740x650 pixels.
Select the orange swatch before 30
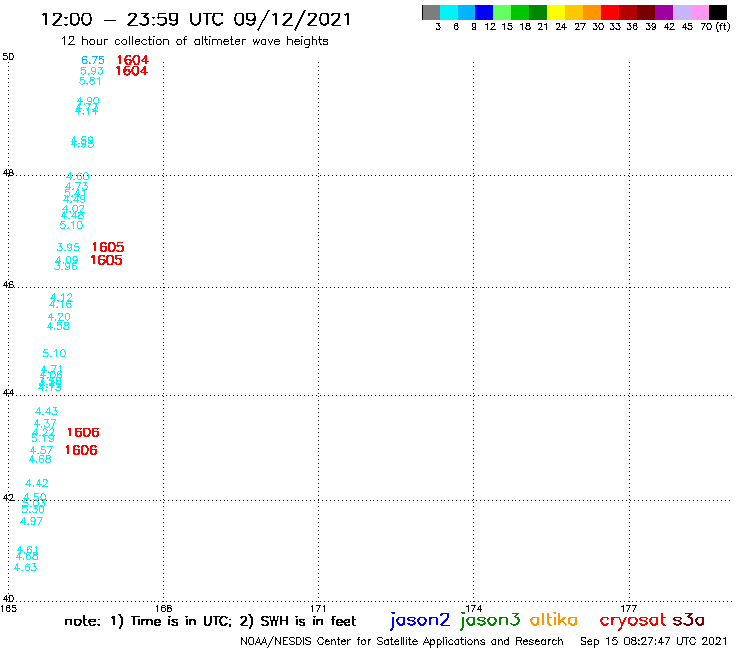tap(592, 12)
